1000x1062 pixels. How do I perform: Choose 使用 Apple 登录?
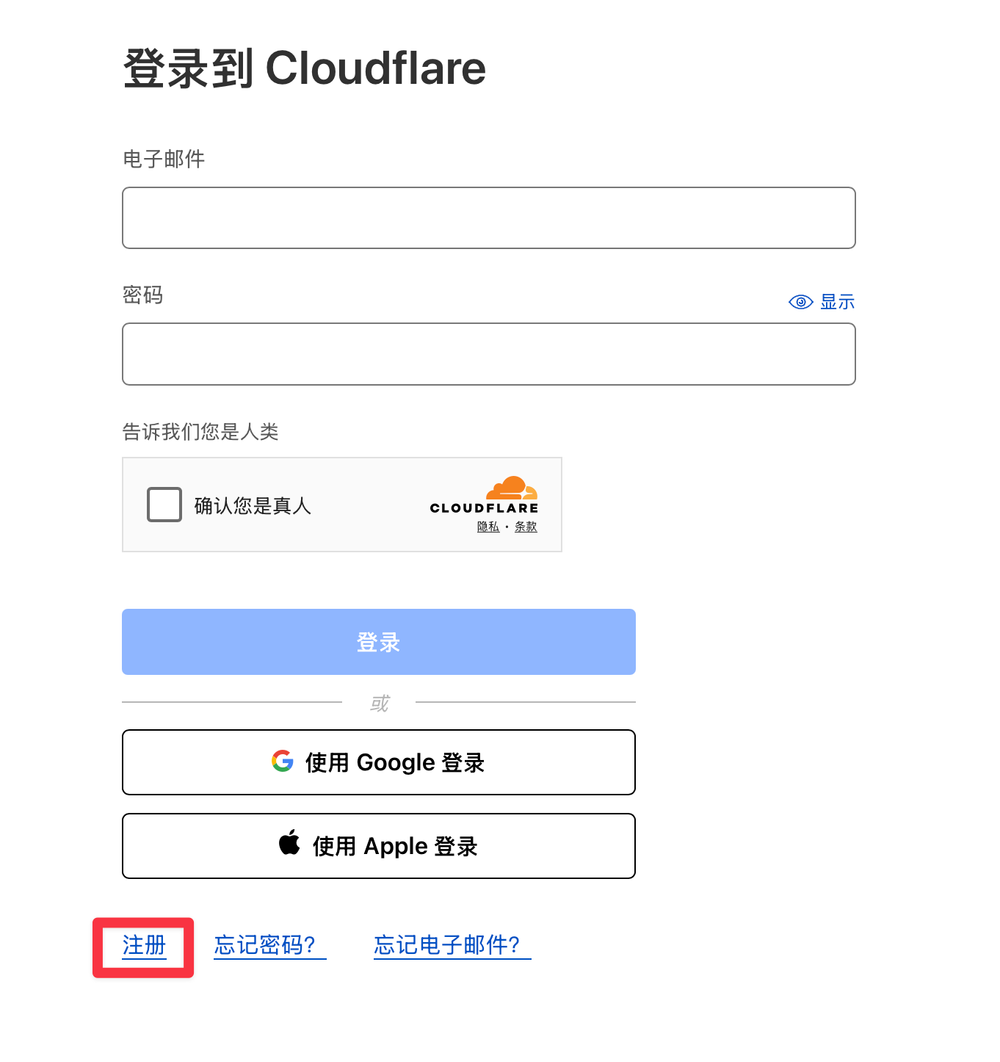378,845
